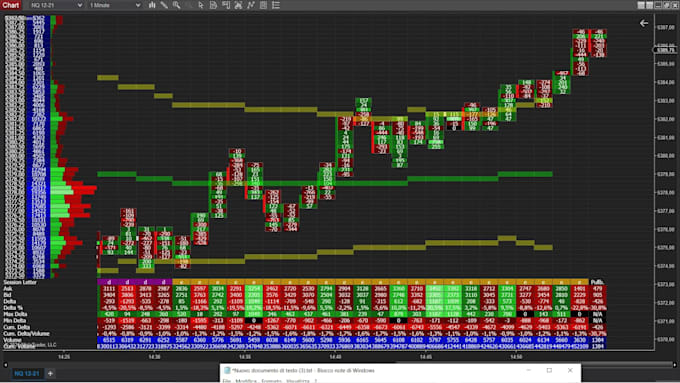
Task: Click the Cum. Delta/Volume row label
Action: (x=26, y=334)
